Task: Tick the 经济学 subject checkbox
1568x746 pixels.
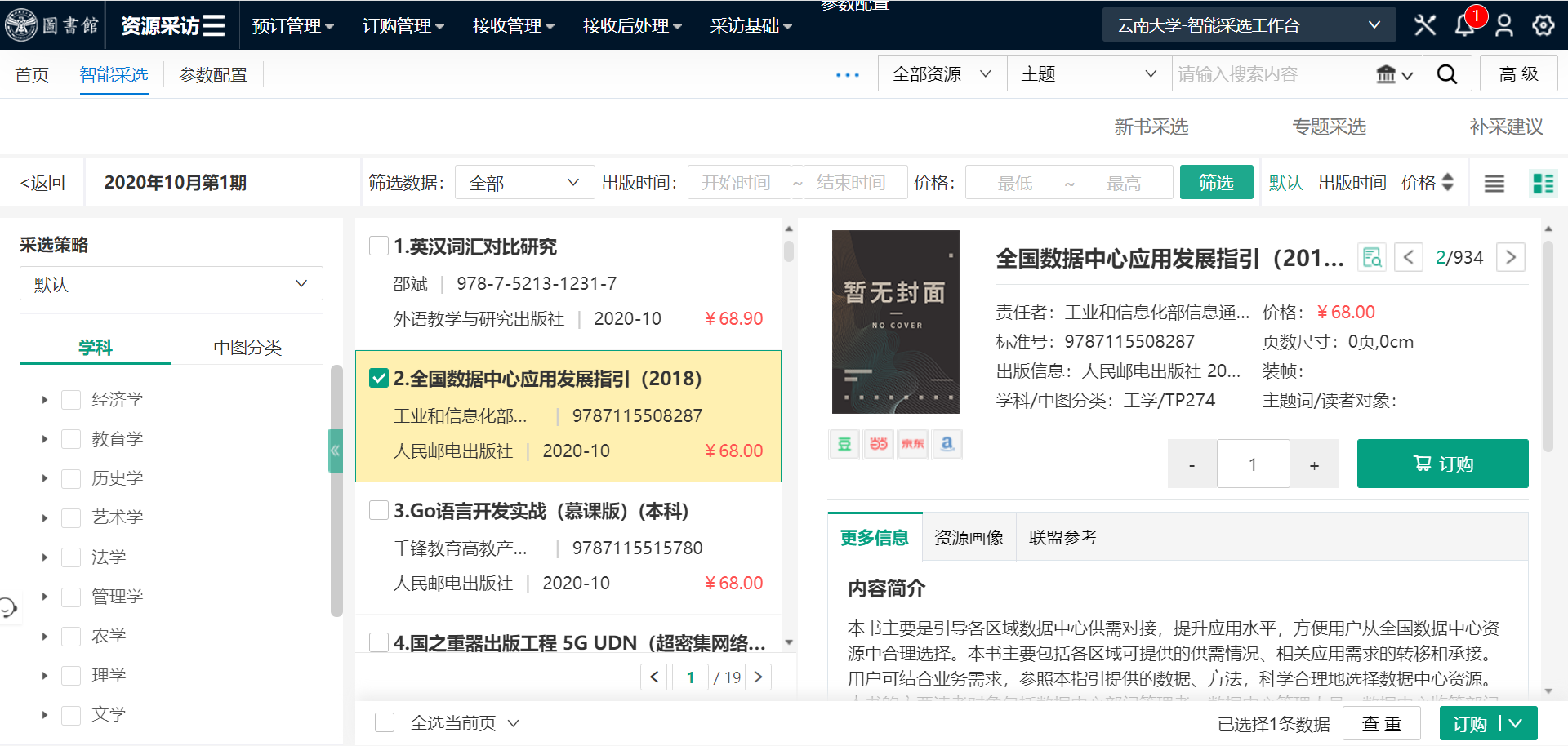Action: [x=71, y=400]
